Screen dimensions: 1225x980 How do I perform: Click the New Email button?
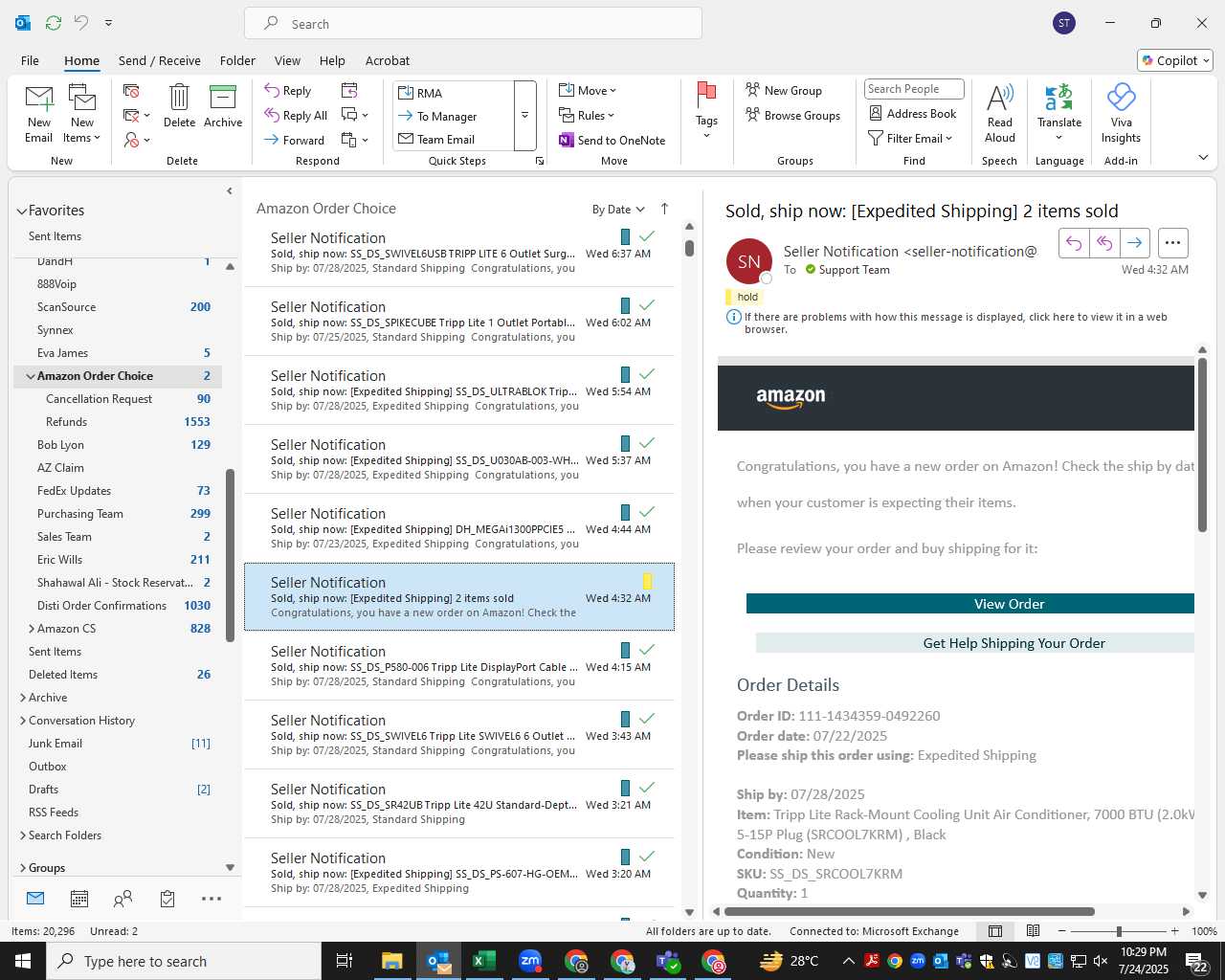[38, 114]
